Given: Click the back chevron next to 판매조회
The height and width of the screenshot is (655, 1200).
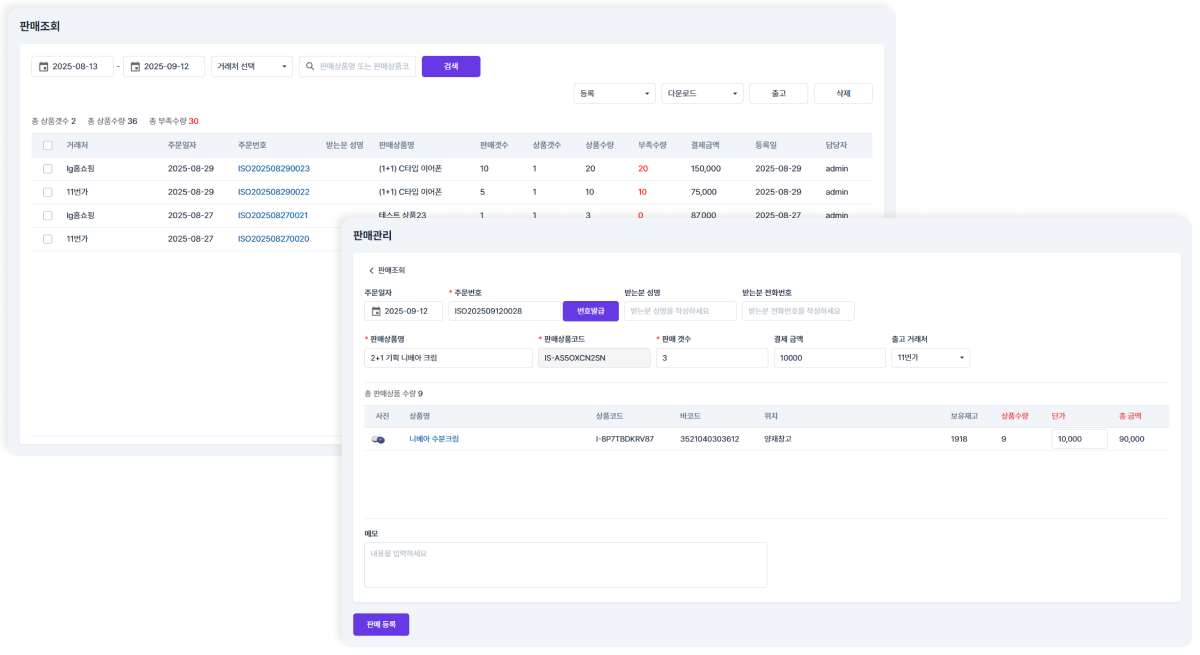Looking at the screenshot, I should [371, 271].
